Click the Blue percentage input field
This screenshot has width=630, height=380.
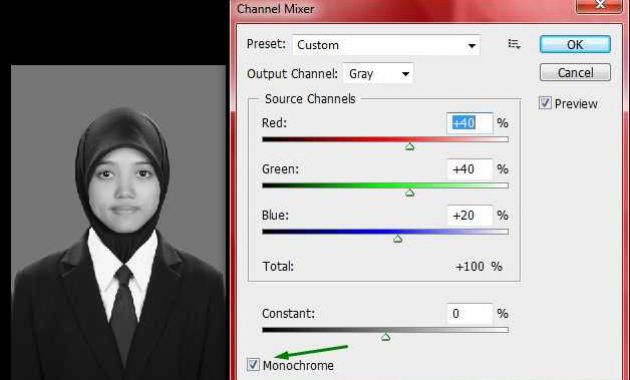[x=469, y=215]
